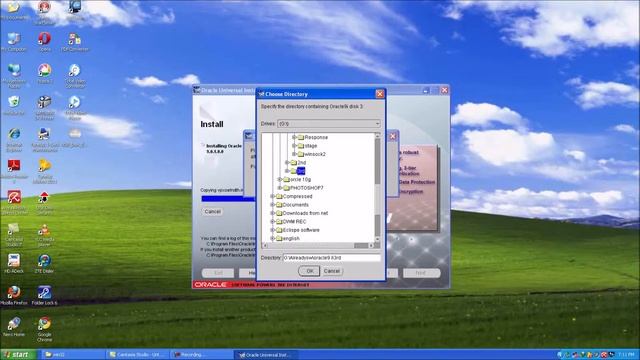The width and height of the screenshot is (640, 360).
Task: Expand the Eclipse software folder node
Action: [x=273, y=230]
